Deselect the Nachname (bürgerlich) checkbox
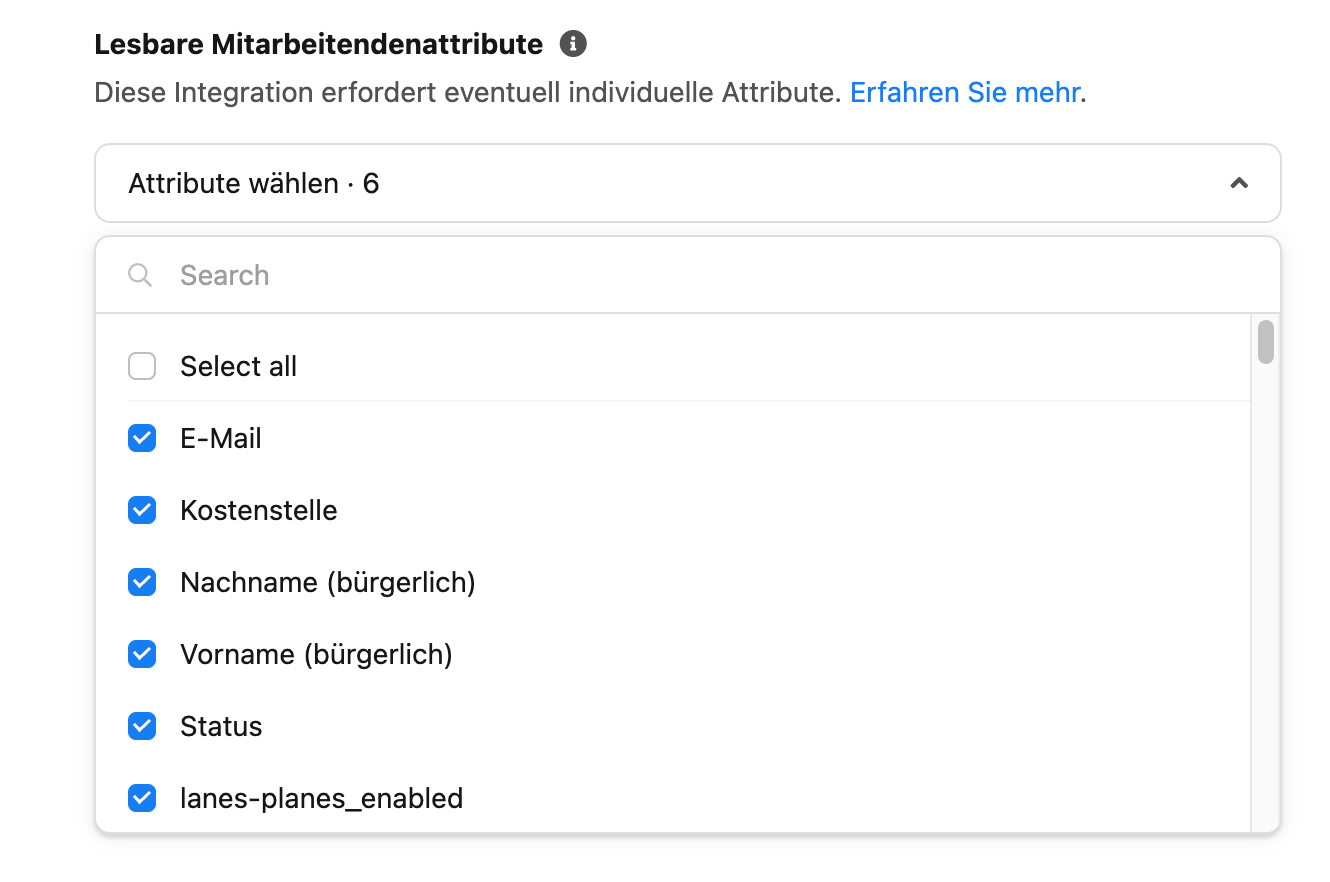 pos(142,582)
